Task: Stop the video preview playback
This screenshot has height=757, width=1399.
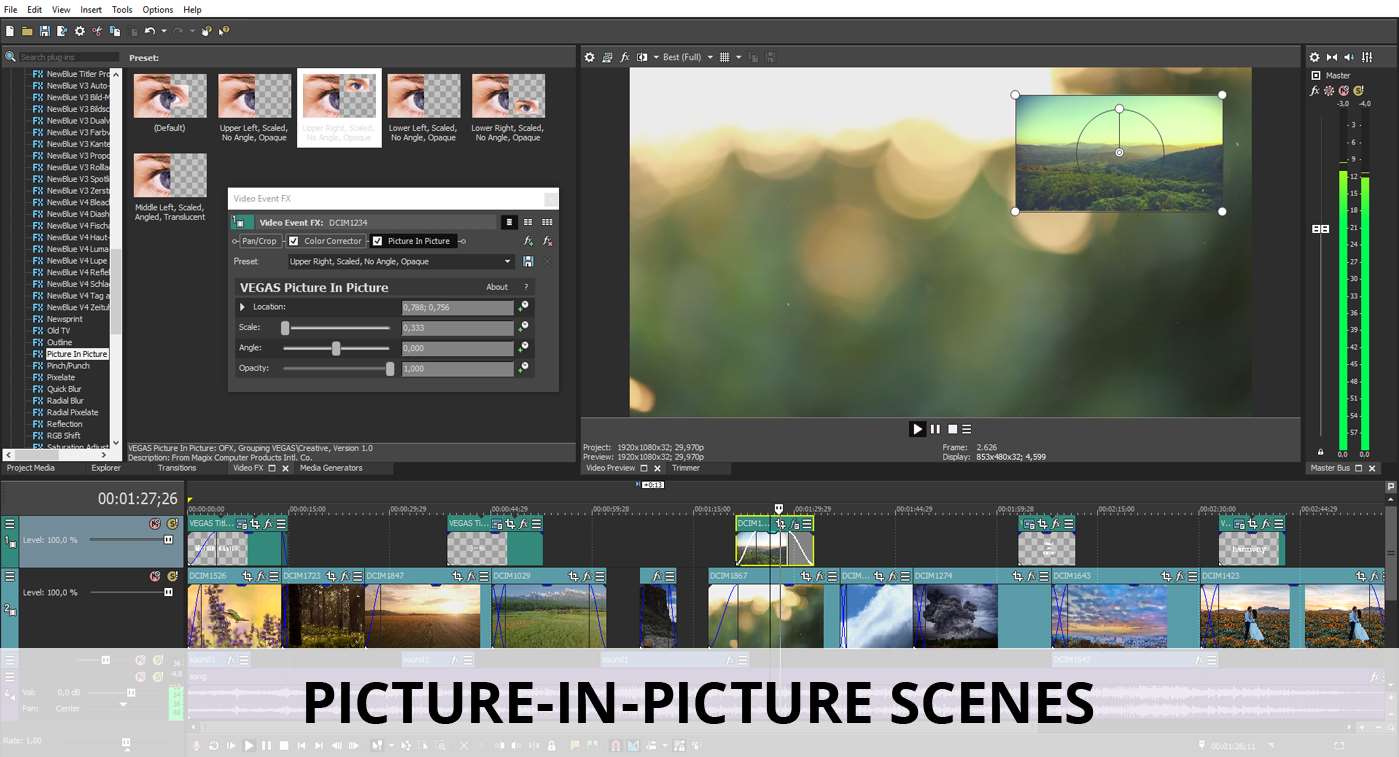Action: click(952, 429)
